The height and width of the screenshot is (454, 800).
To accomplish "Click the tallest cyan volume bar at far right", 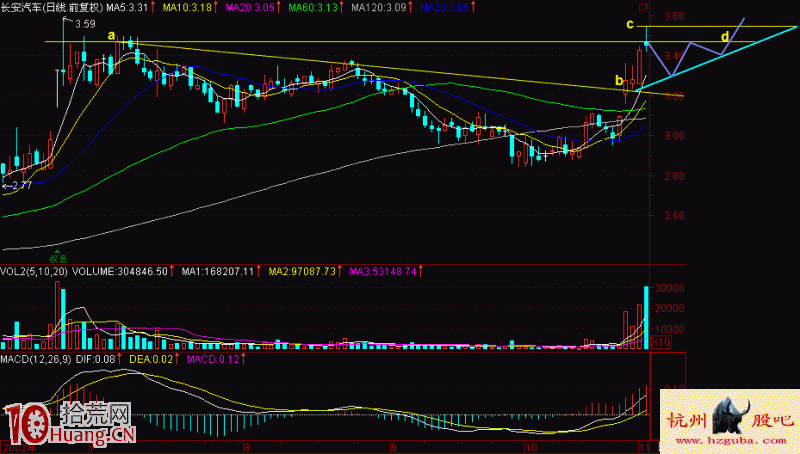I will coord(646,317).
